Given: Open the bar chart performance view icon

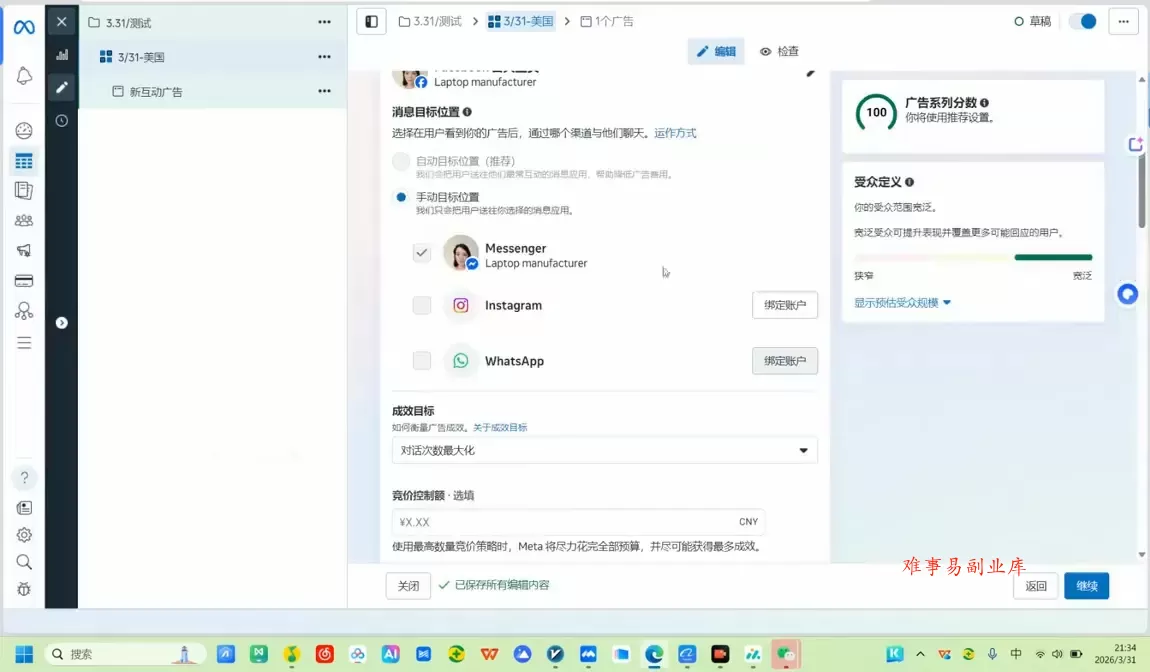Looking at the screenshot, I should coord(62,55).
